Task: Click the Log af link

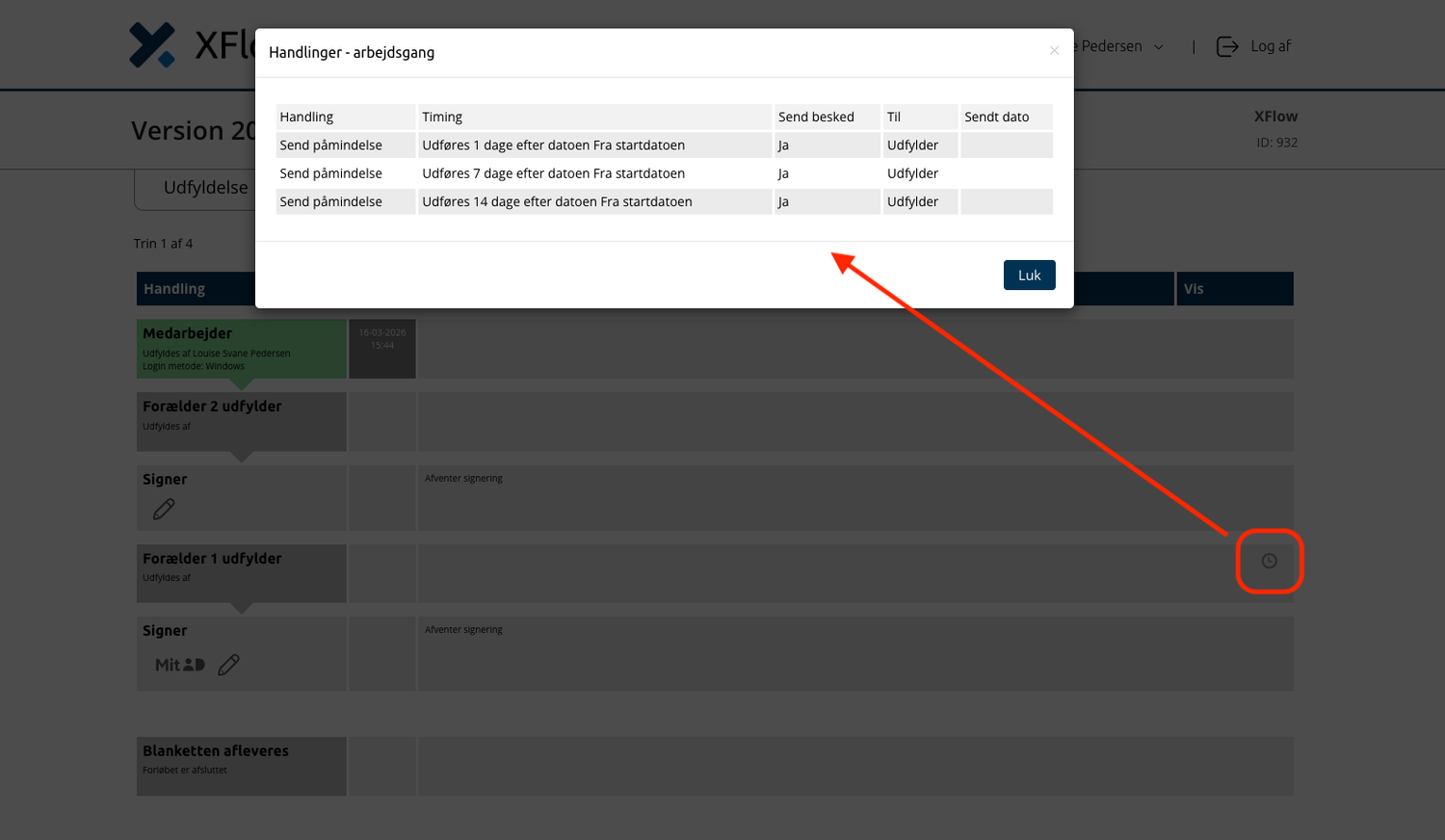Action: [1271, 46]
